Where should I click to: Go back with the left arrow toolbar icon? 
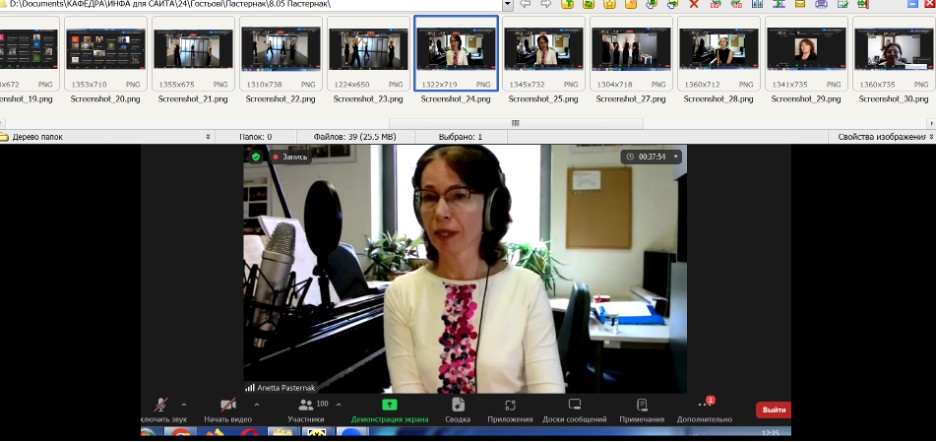tap(525, 4)
